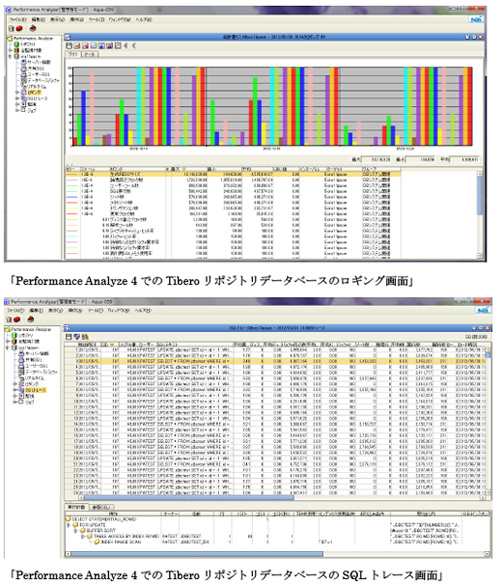Select the highlighted SQLトレース node in the SQL trace tree
Image resolution: width=502 pixels, height=584 pixels.
(x=36, y=390)
